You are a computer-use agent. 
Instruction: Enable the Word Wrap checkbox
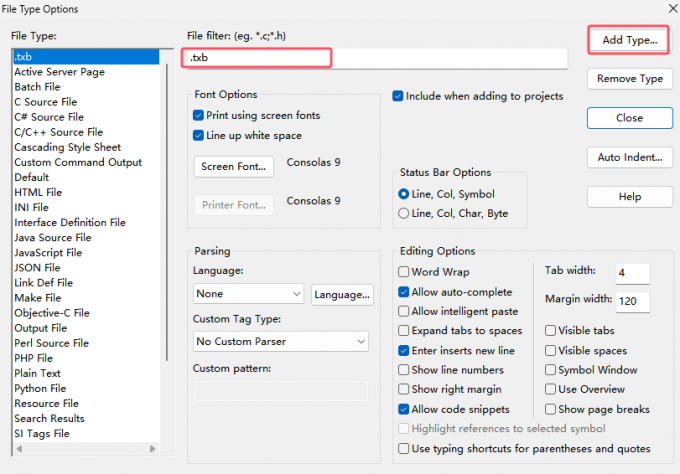404,272
